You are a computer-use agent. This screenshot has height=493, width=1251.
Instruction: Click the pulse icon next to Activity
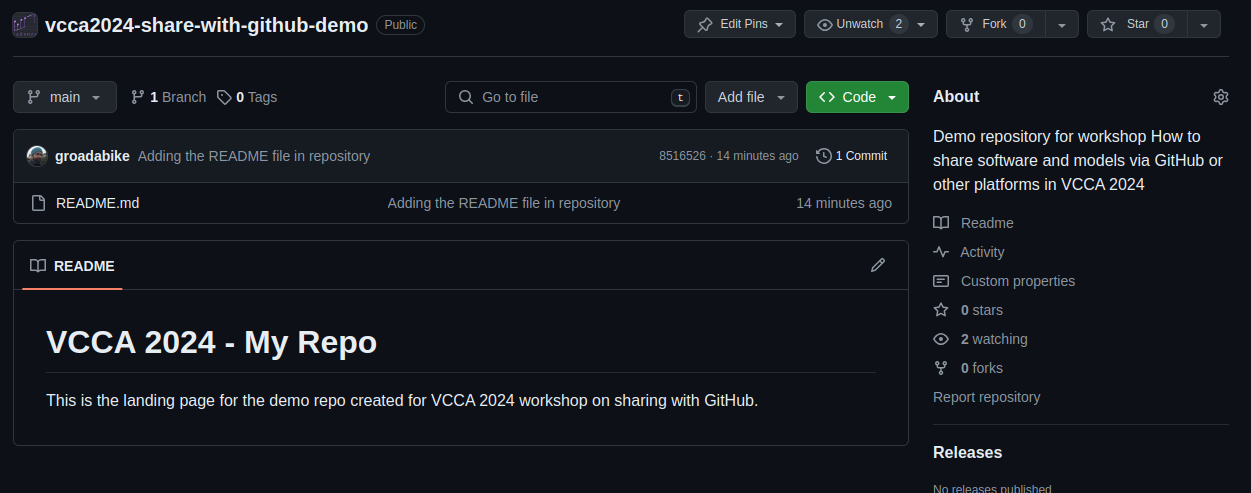coord(941,252)
